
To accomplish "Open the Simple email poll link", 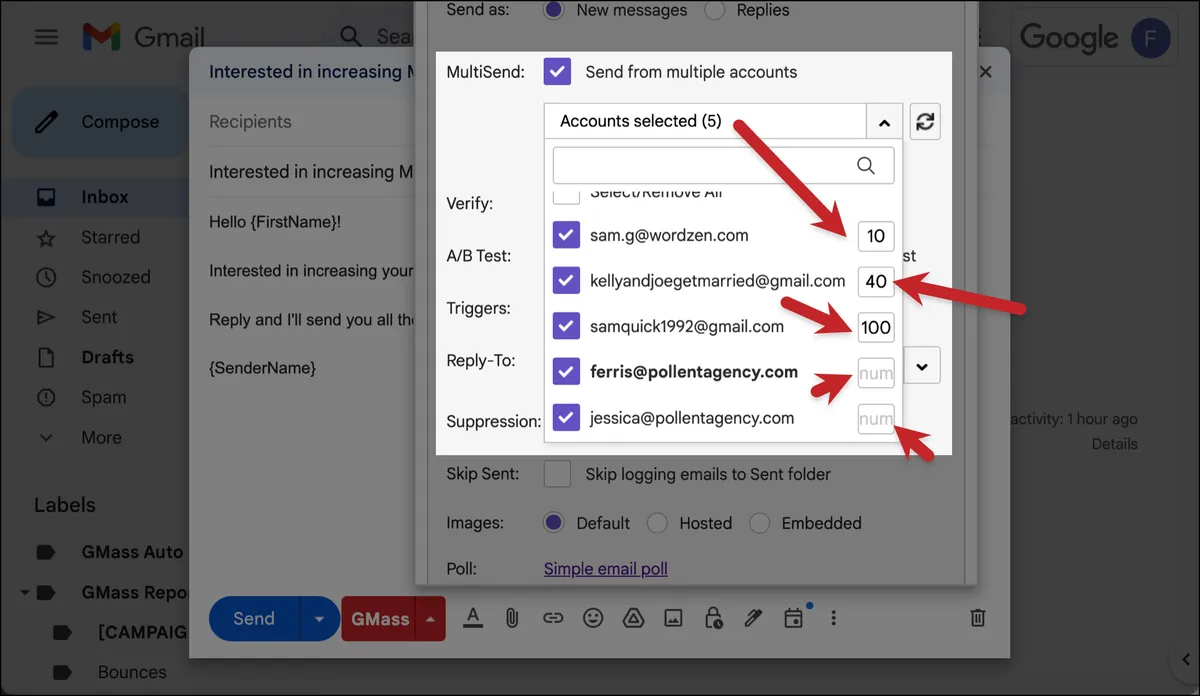I will point(606,569).
